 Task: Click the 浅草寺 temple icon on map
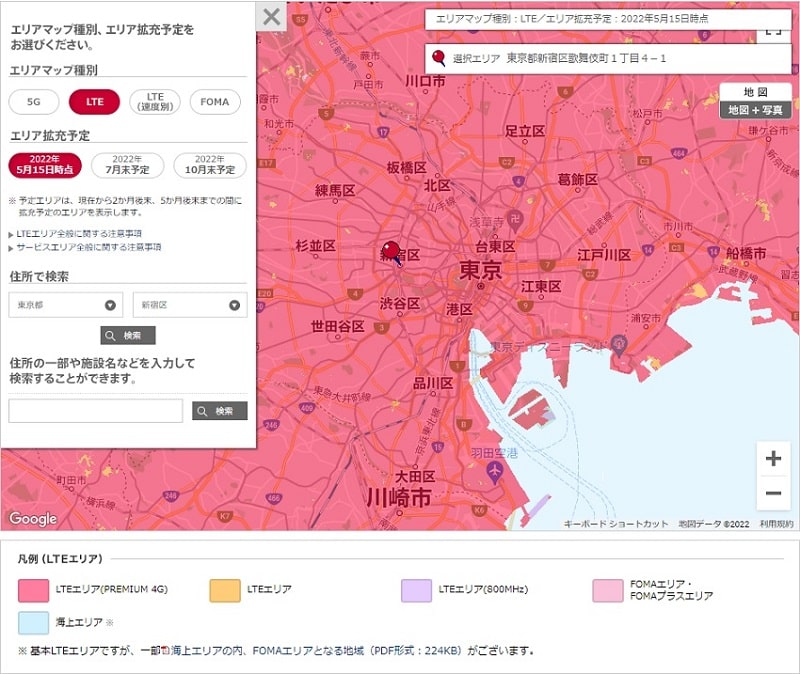515,220
